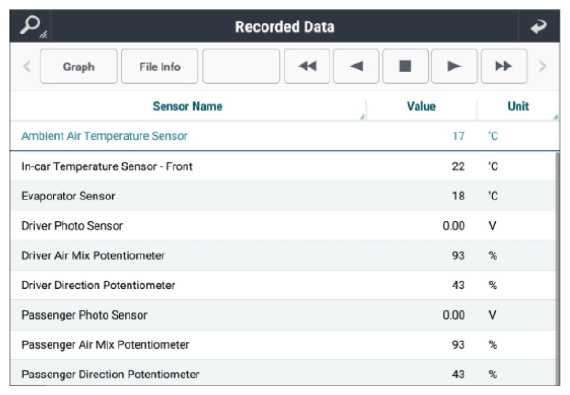Select the Driver Photo Sensor row
The width and height of the screenshot is (570, 395).
tap(283, 226)
